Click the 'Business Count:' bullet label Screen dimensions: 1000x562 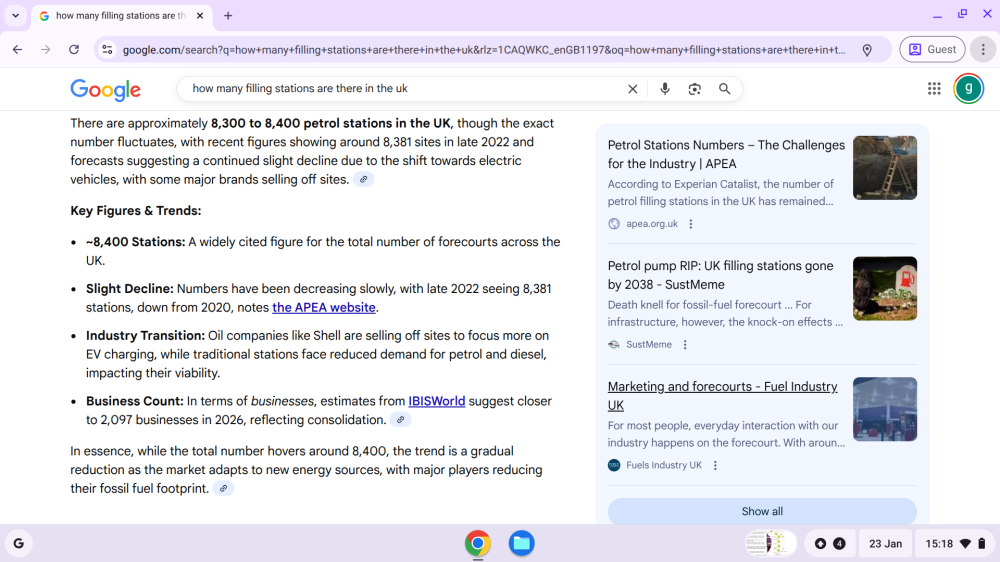point(135,401)
